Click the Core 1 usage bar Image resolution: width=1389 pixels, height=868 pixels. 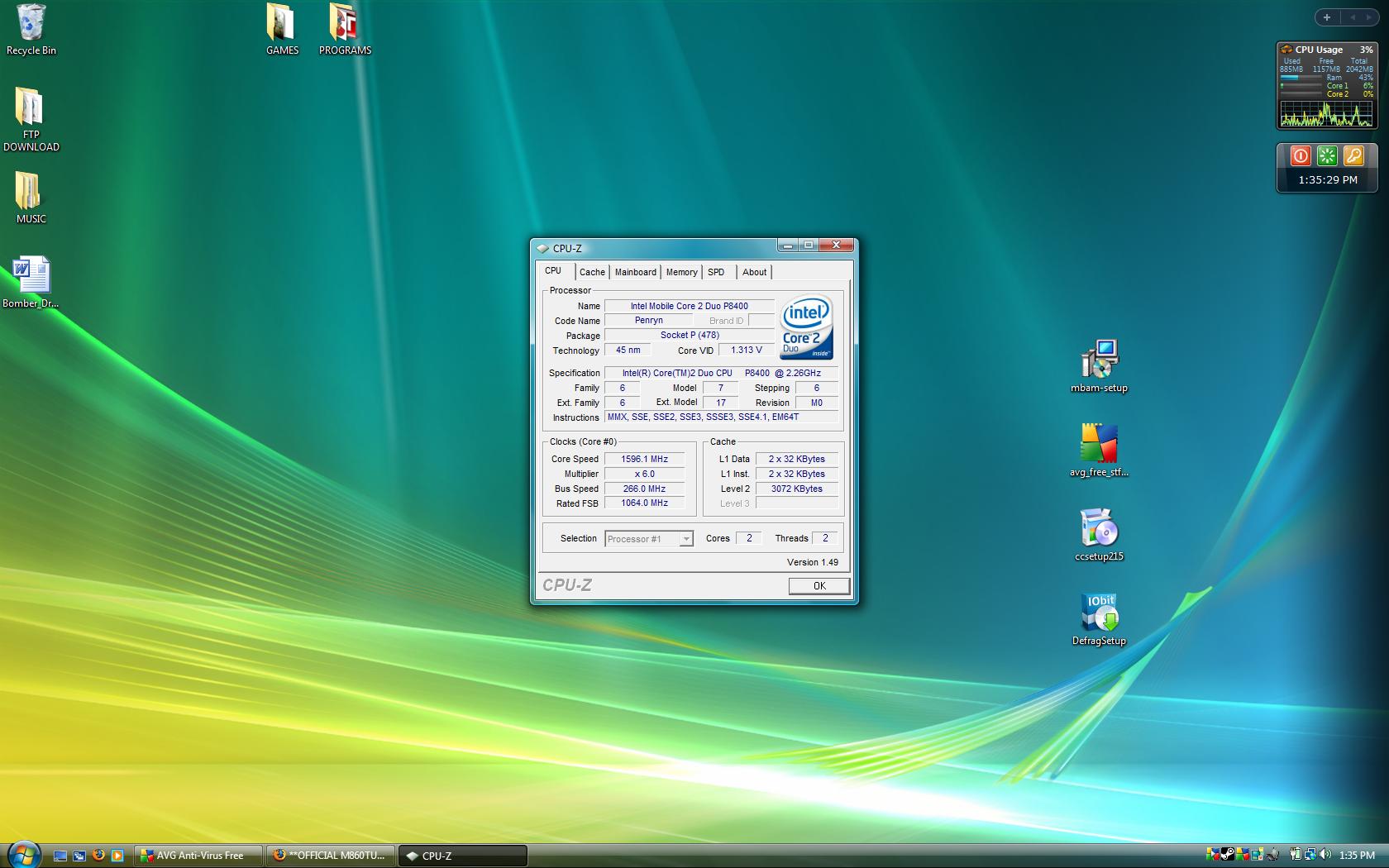pyautogui.click(x=1302, y=86)
